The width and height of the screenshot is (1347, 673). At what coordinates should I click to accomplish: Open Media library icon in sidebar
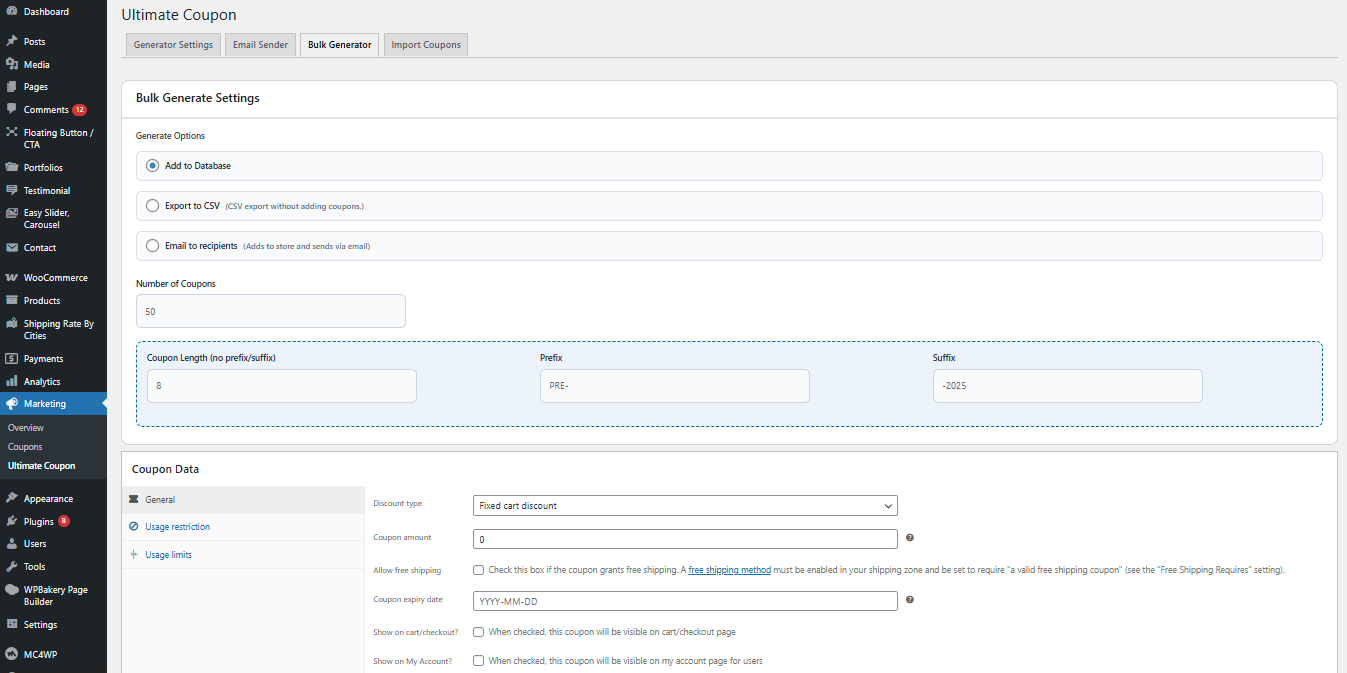point(12,65)
